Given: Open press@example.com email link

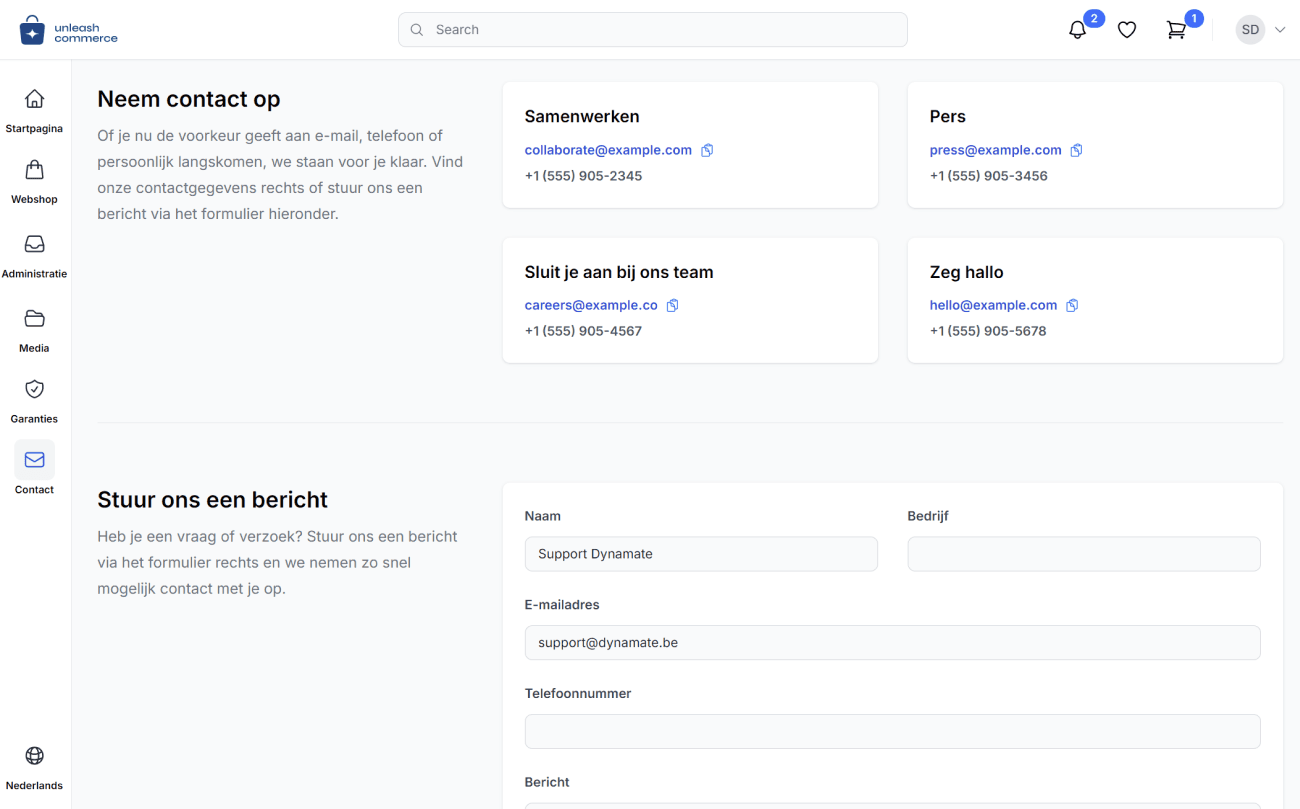Looking at the screenshot, I should [x=996, y=150].
